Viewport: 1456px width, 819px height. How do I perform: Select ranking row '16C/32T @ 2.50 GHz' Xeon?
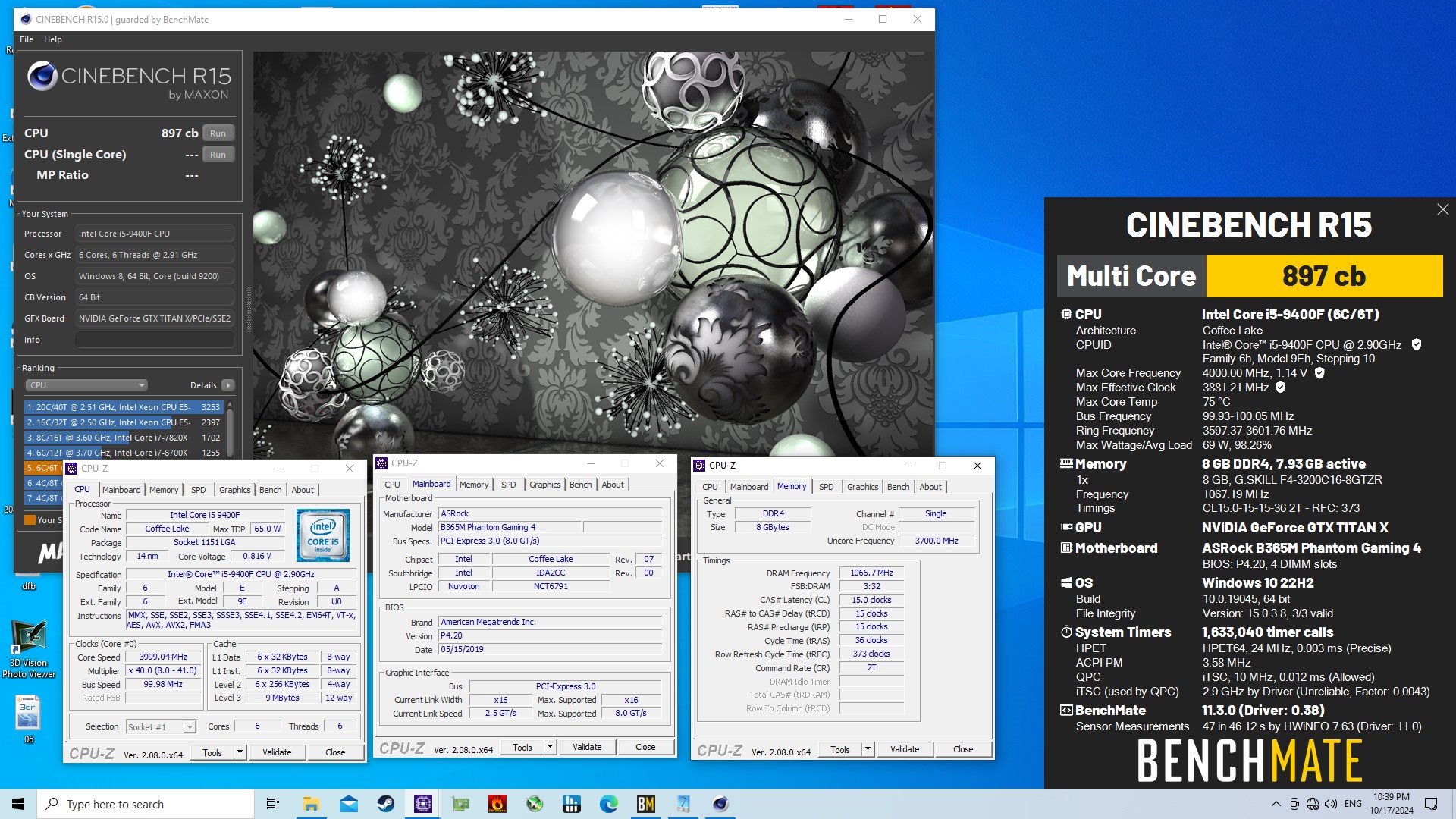point(124,422)
